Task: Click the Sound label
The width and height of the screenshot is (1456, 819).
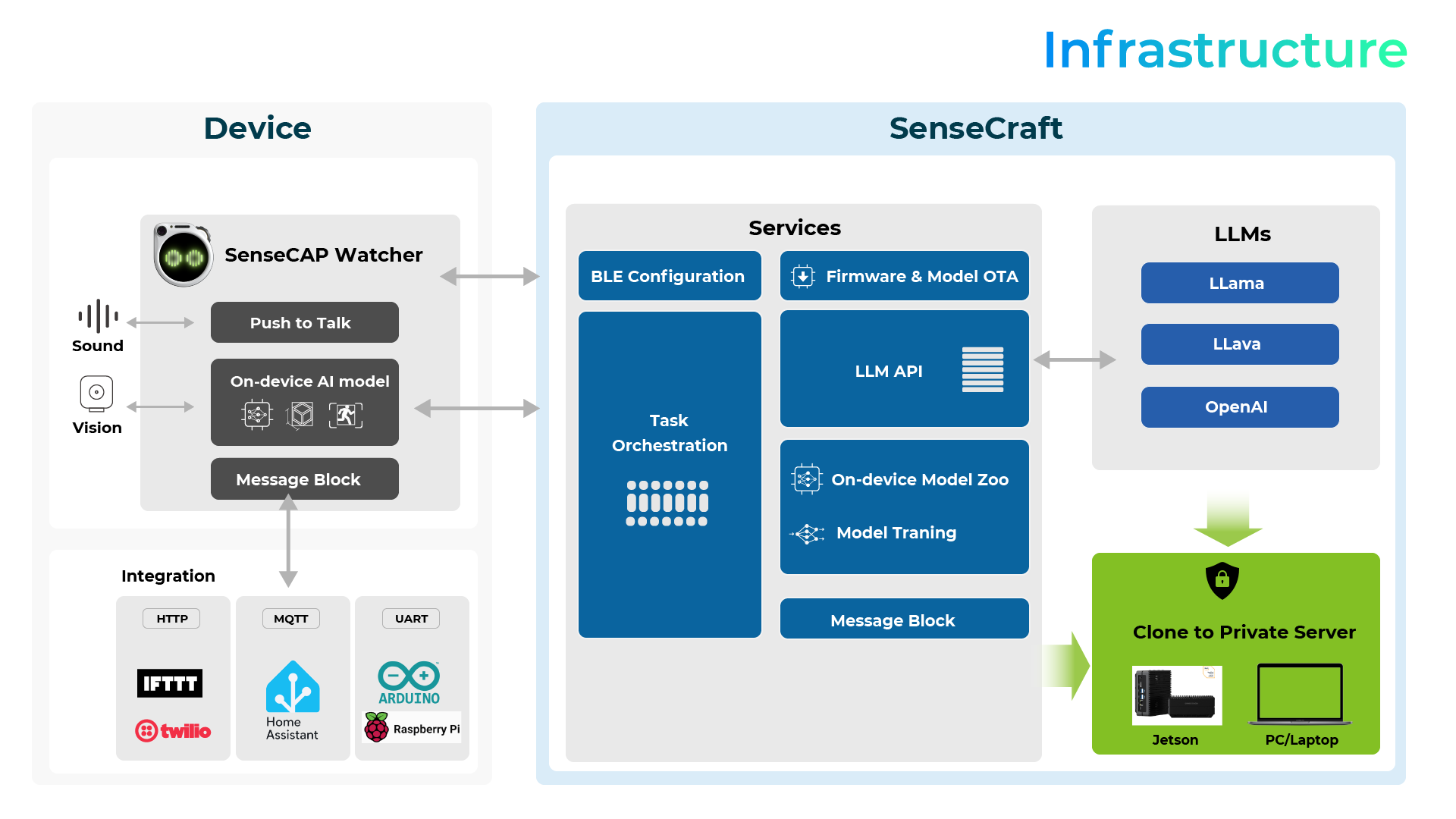Action: tap(98, 346)
